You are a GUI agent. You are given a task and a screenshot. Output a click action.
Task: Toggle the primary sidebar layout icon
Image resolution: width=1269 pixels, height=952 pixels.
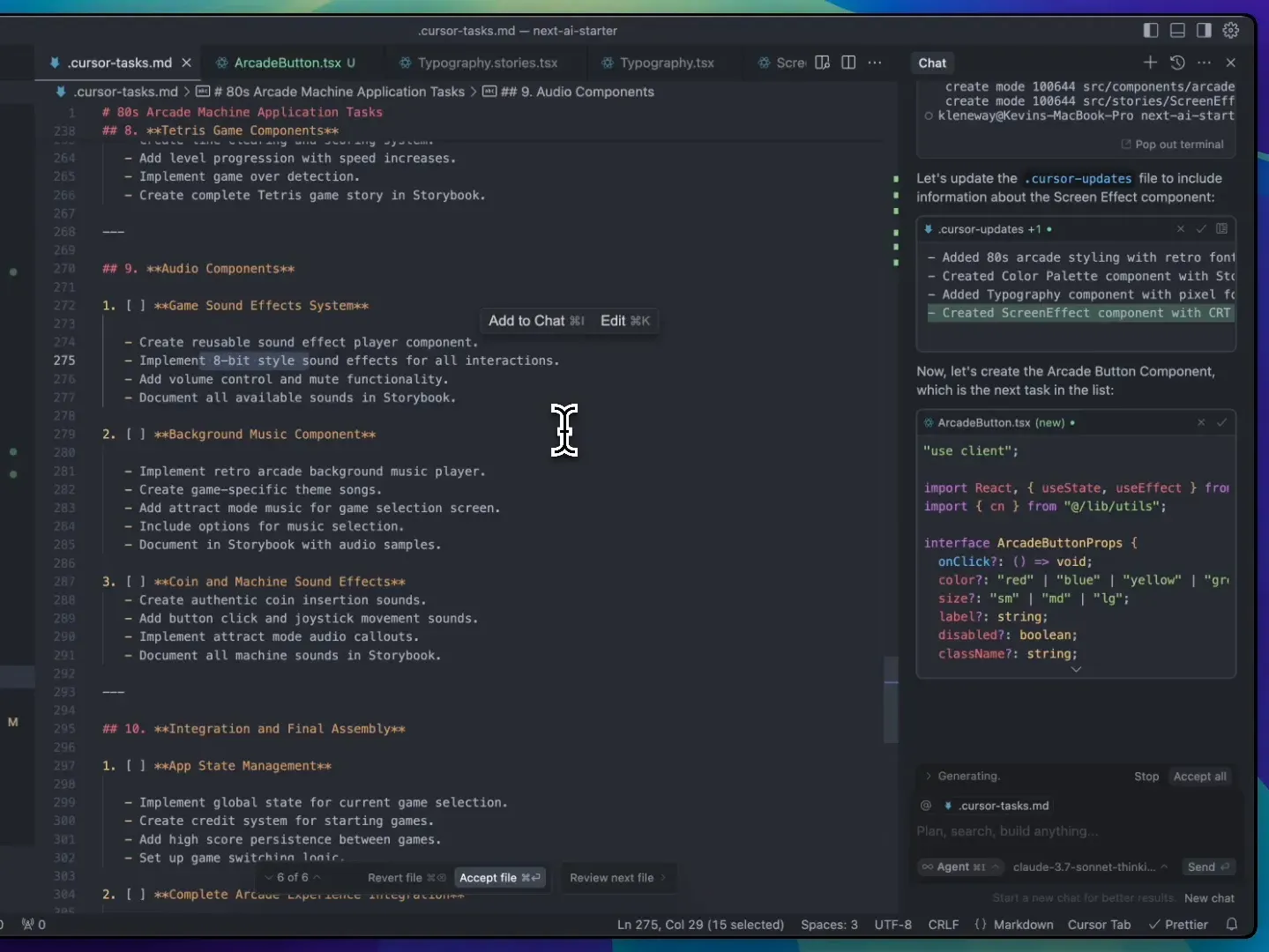click(1150, 30)
